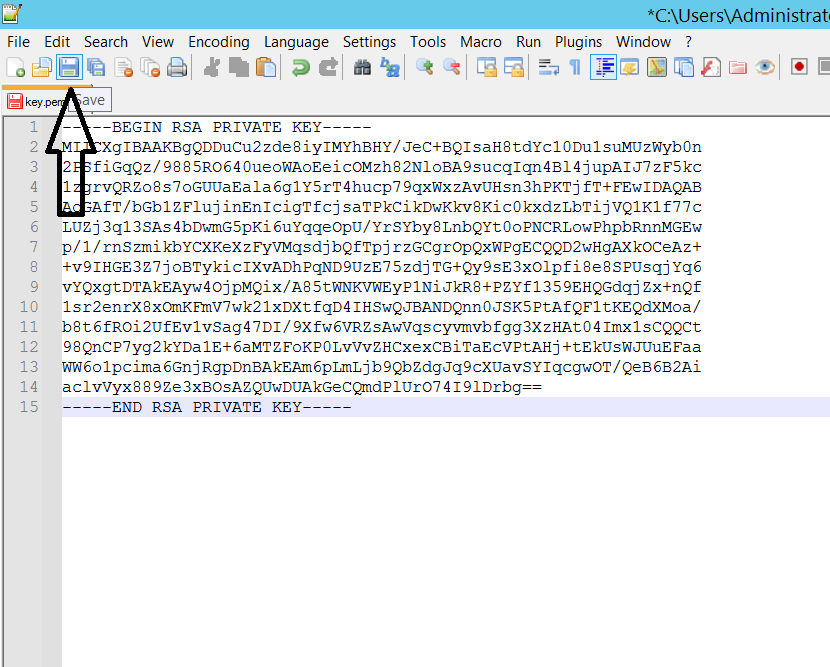Image resolution: width=830 pixels, height=667 pixels.
Task: Toggle the monitoring eye icon
Action: pos(765,67)
